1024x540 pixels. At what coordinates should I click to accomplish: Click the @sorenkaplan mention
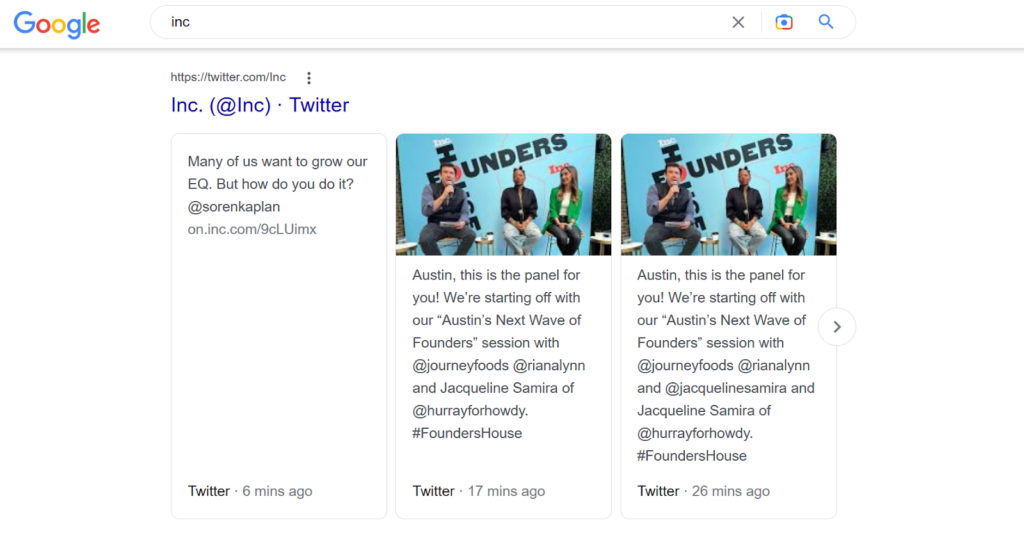click(x=234, y=207)
